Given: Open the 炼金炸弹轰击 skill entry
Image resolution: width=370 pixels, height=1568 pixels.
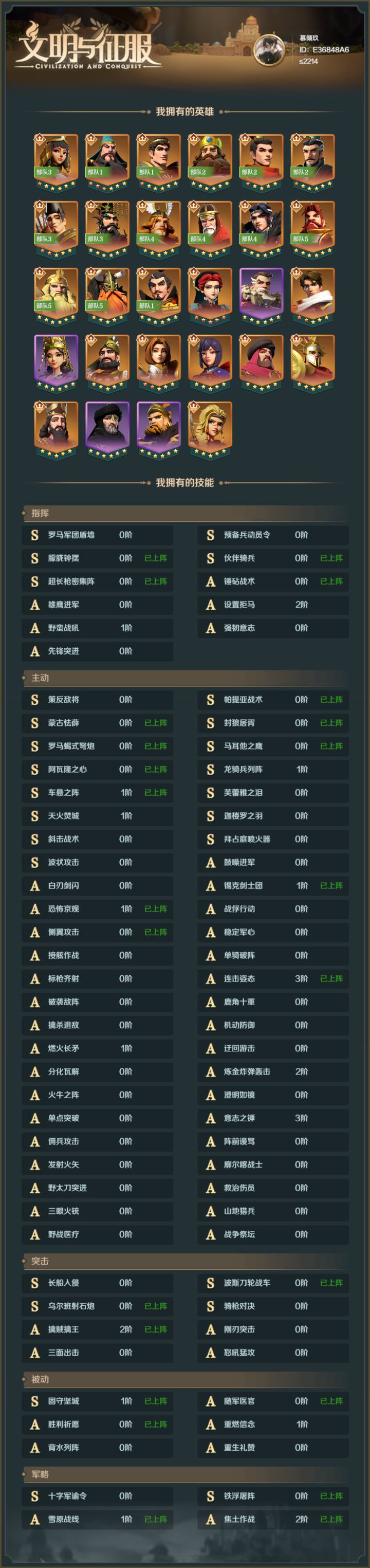Looking at the screenshot, I should tap(273, 1071).
